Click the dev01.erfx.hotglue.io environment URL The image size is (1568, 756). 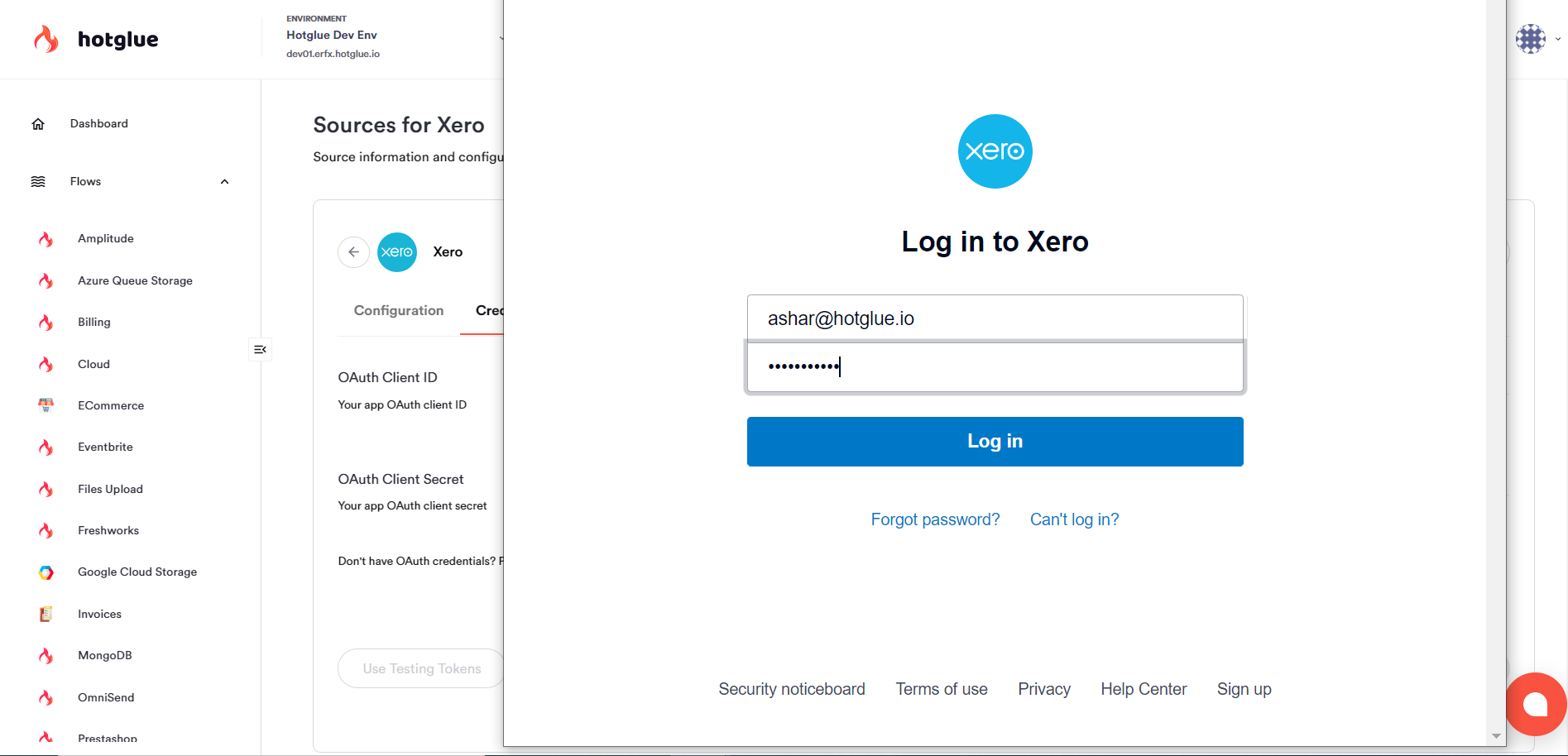coord(333,54)
